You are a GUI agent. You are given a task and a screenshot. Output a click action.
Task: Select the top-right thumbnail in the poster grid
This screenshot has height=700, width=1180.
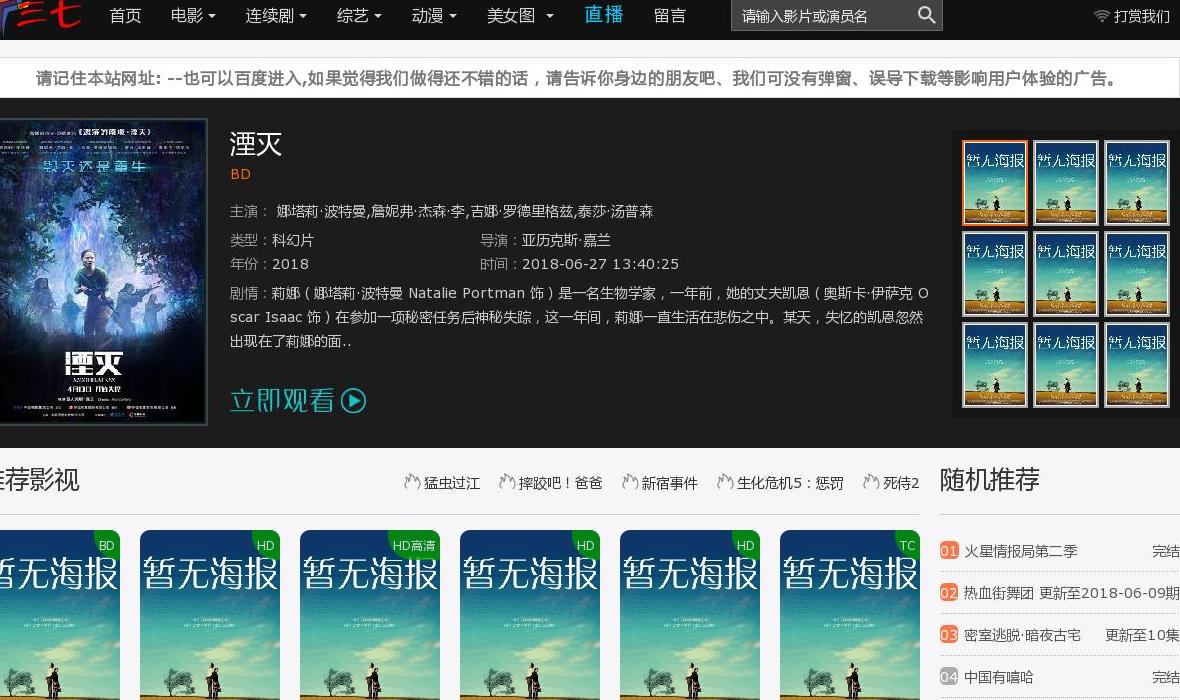coord(1136,183)
